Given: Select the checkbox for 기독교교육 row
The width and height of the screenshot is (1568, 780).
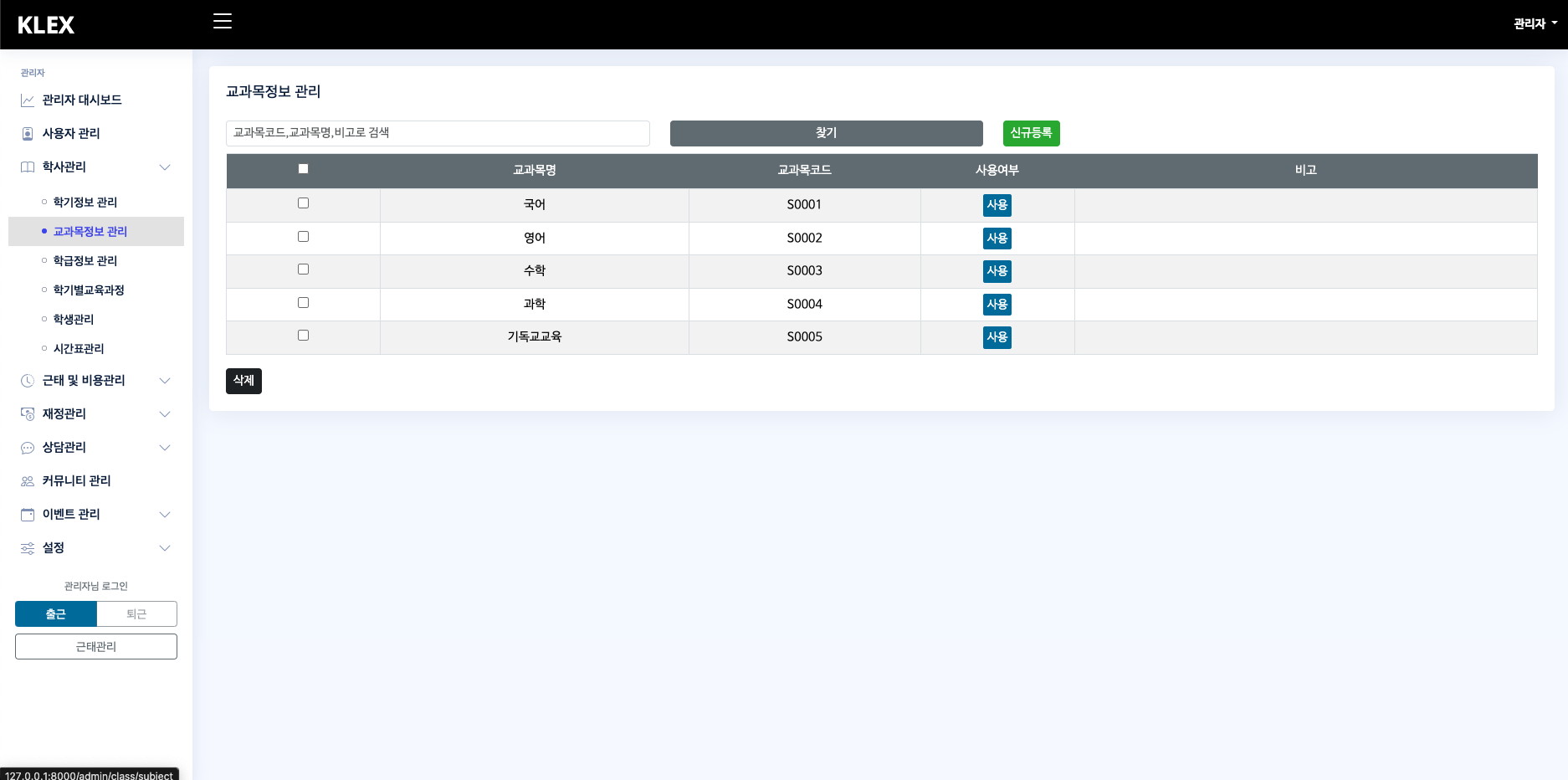Looking at the screenshot, I should pyautogui.click(x=303, y=336).
